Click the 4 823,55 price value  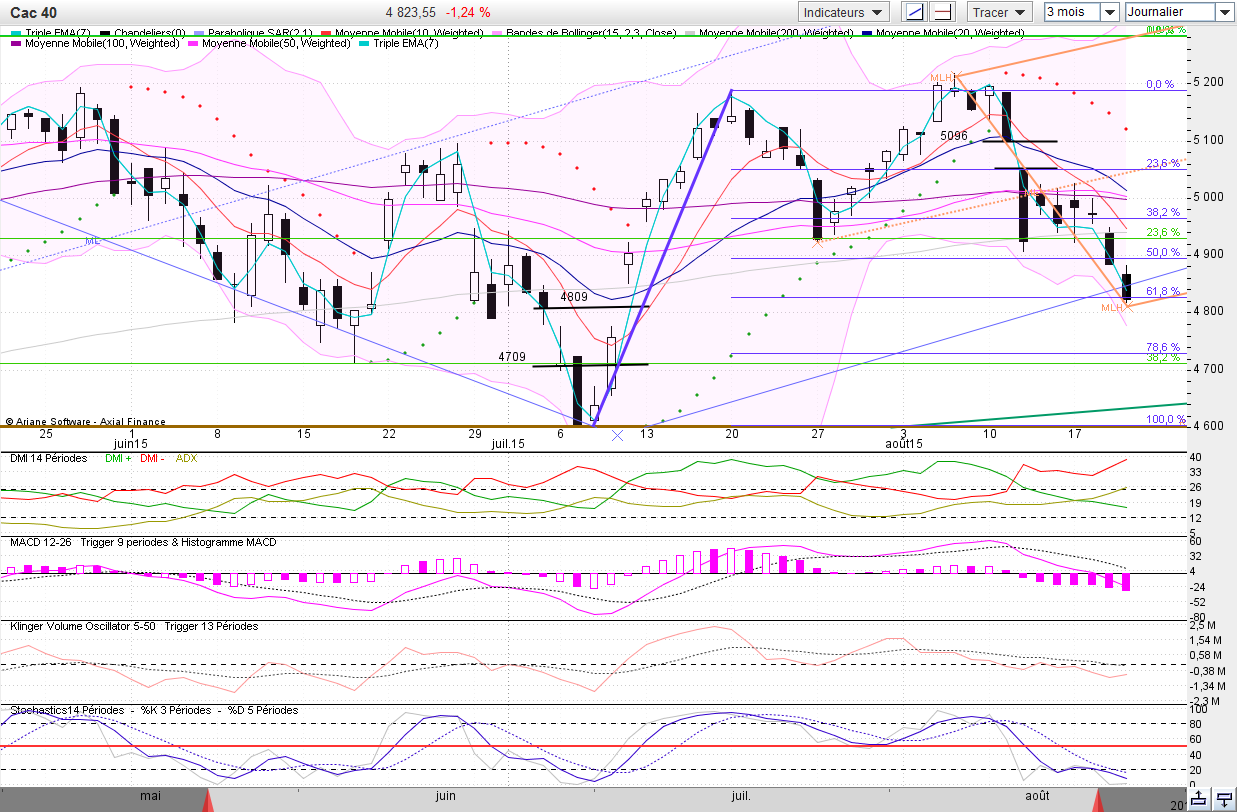click(410, 13)
